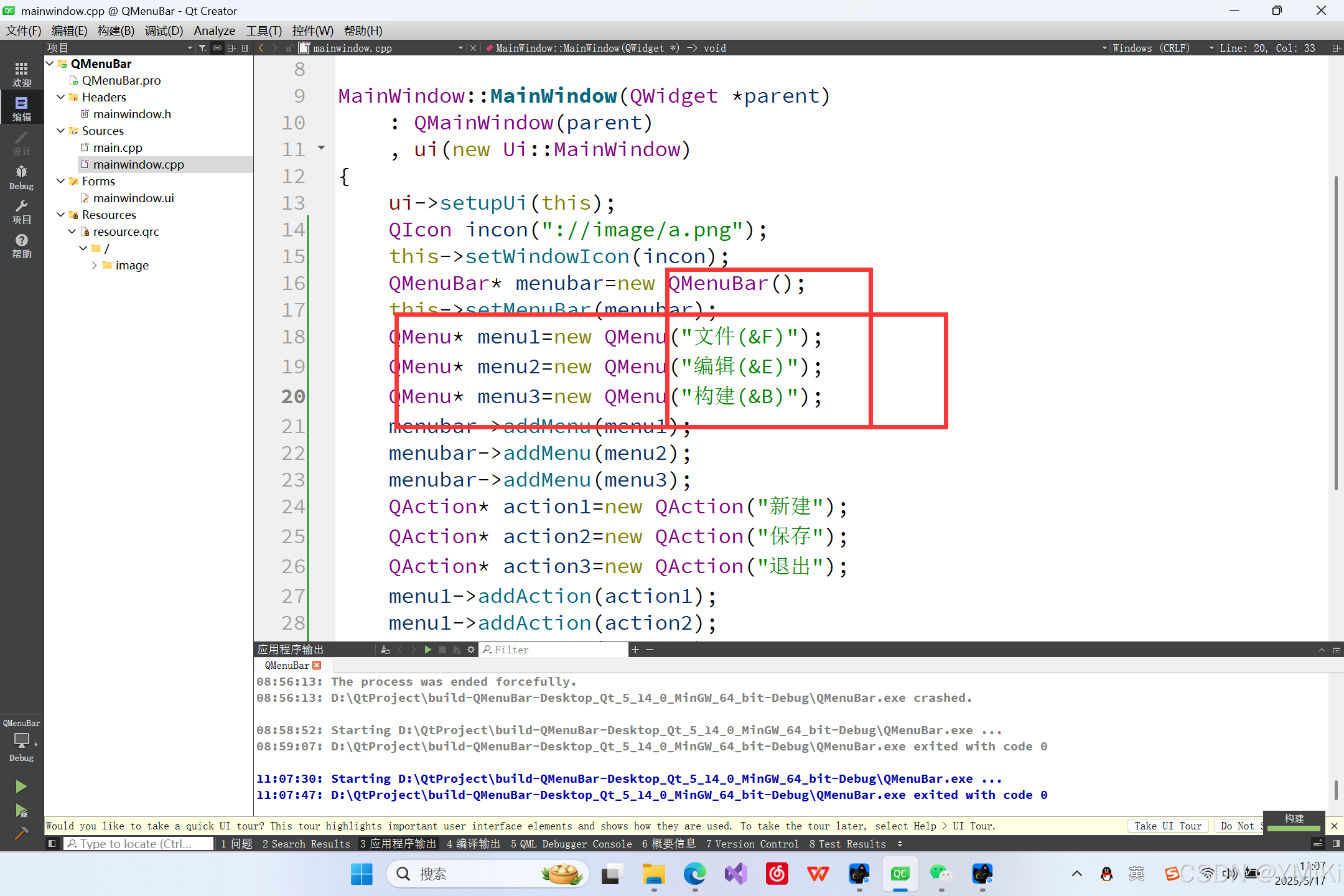Open main.cpp in the project tree
The width and height of the screenshot is (1344, 896).
pos(118,147)
